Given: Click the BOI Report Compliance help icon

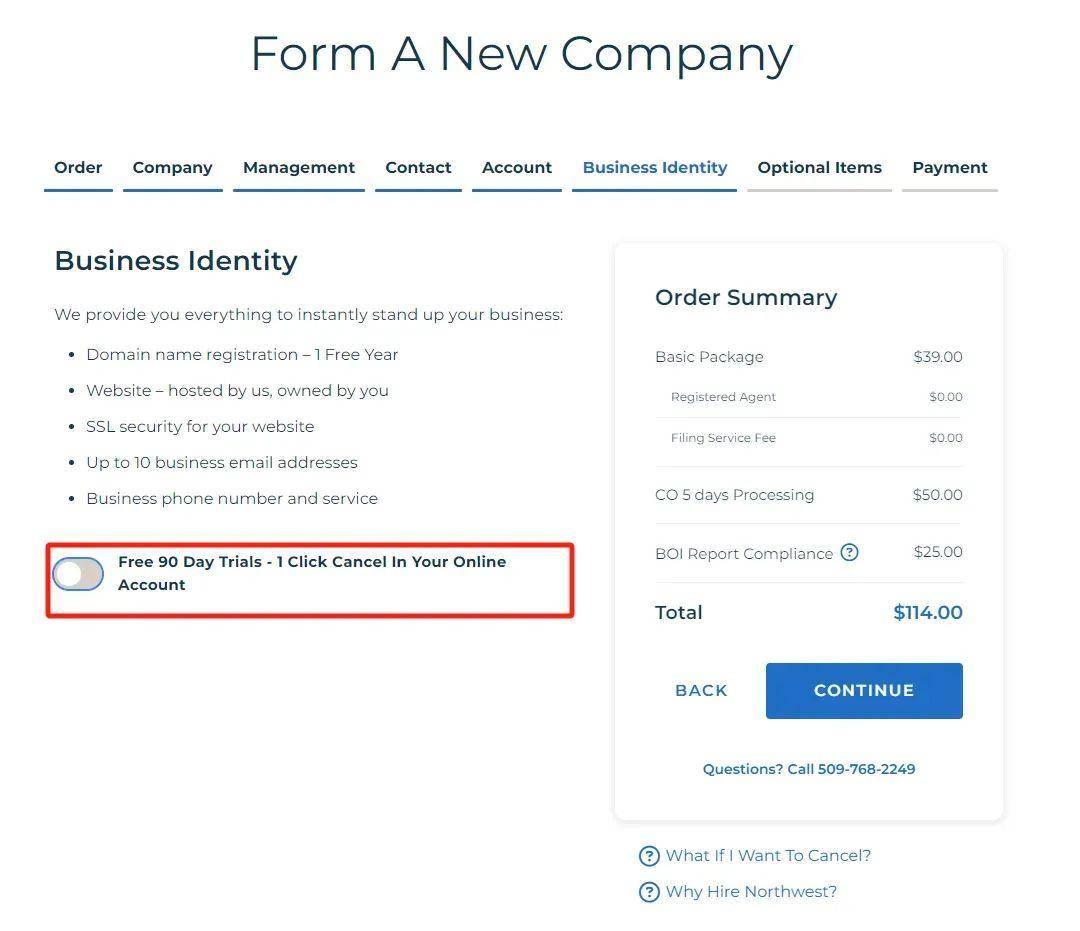Looking at the screenshot, I should pos(849,552).
